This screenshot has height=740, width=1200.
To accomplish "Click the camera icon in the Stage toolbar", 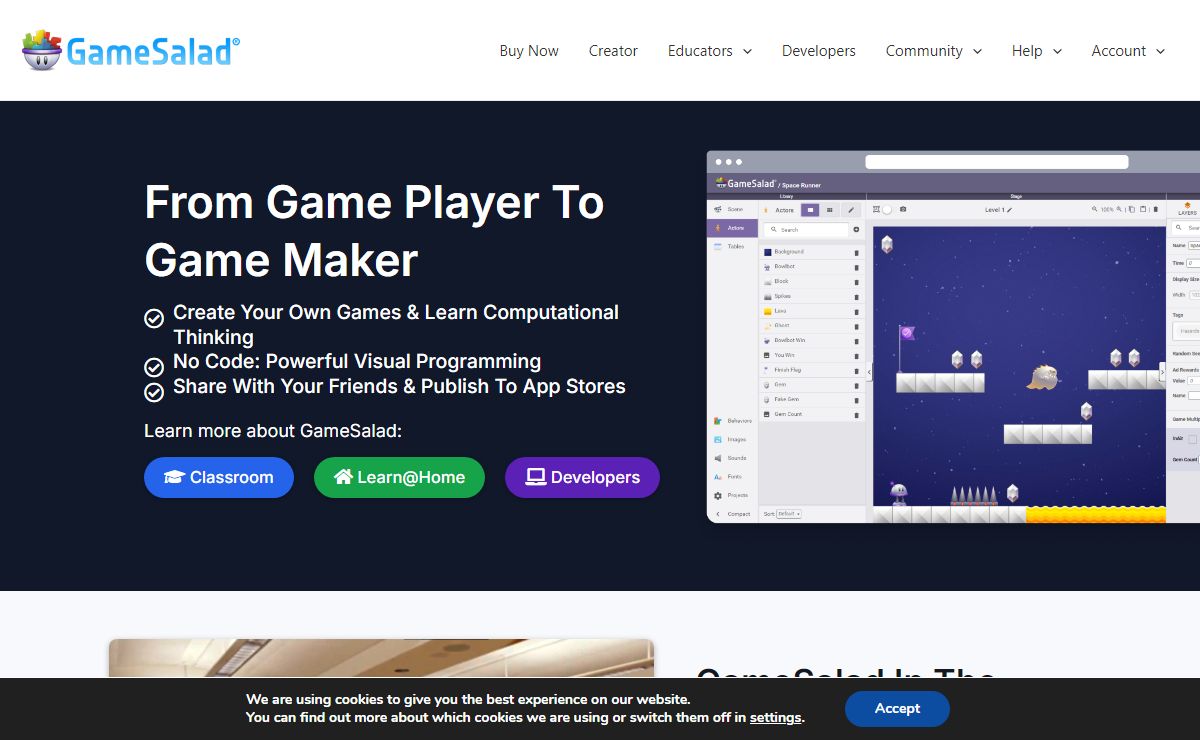I will [903, 210].
